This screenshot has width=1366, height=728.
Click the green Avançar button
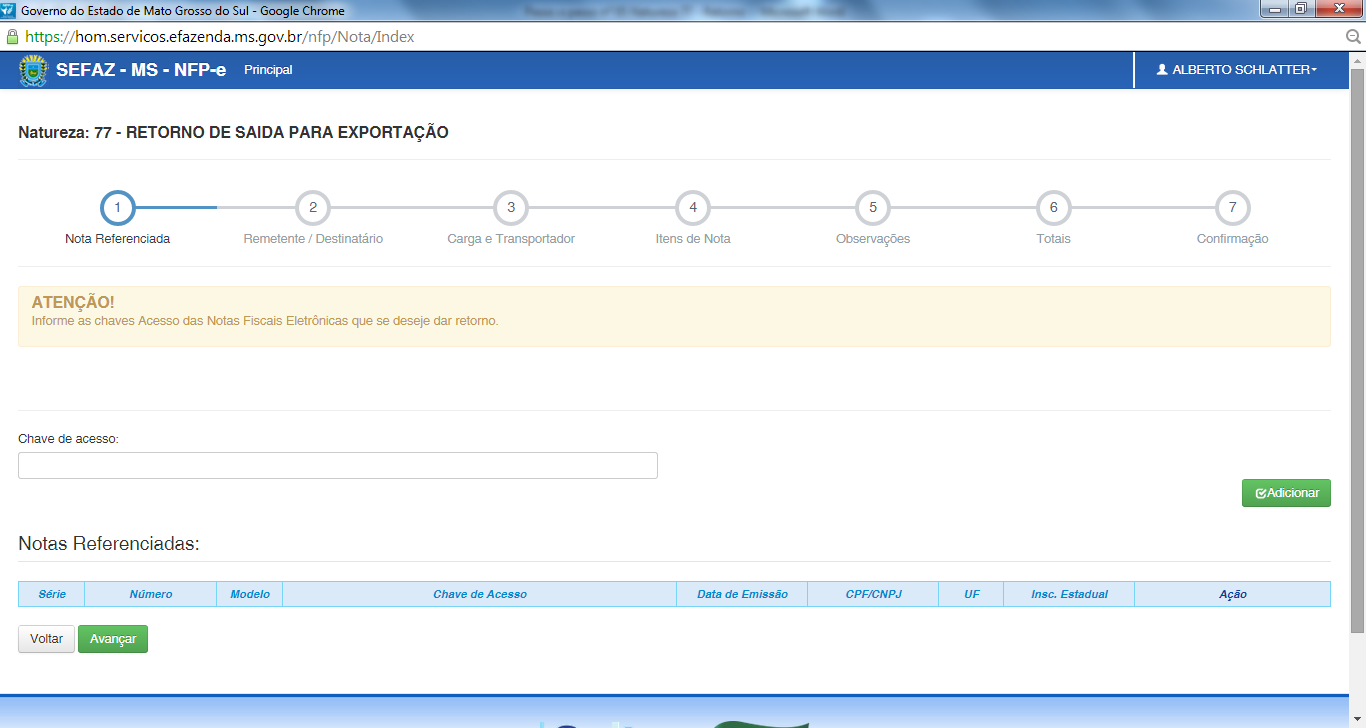(x=113, y=639)
